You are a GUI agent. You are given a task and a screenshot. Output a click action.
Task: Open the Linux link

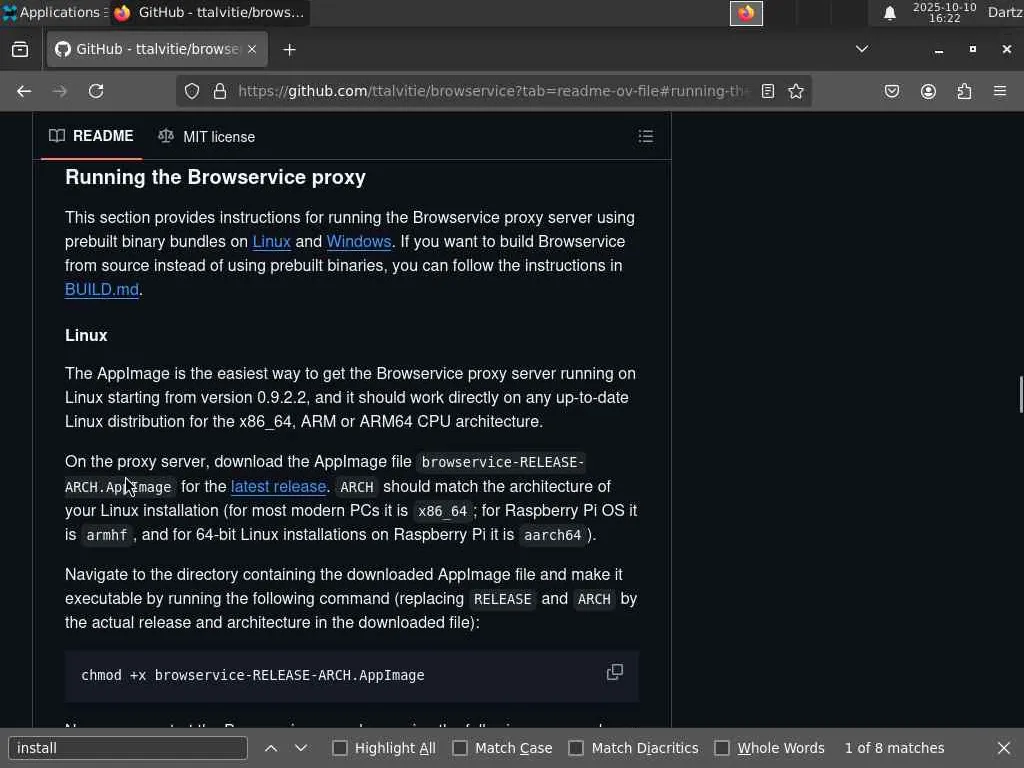point(272,242)
